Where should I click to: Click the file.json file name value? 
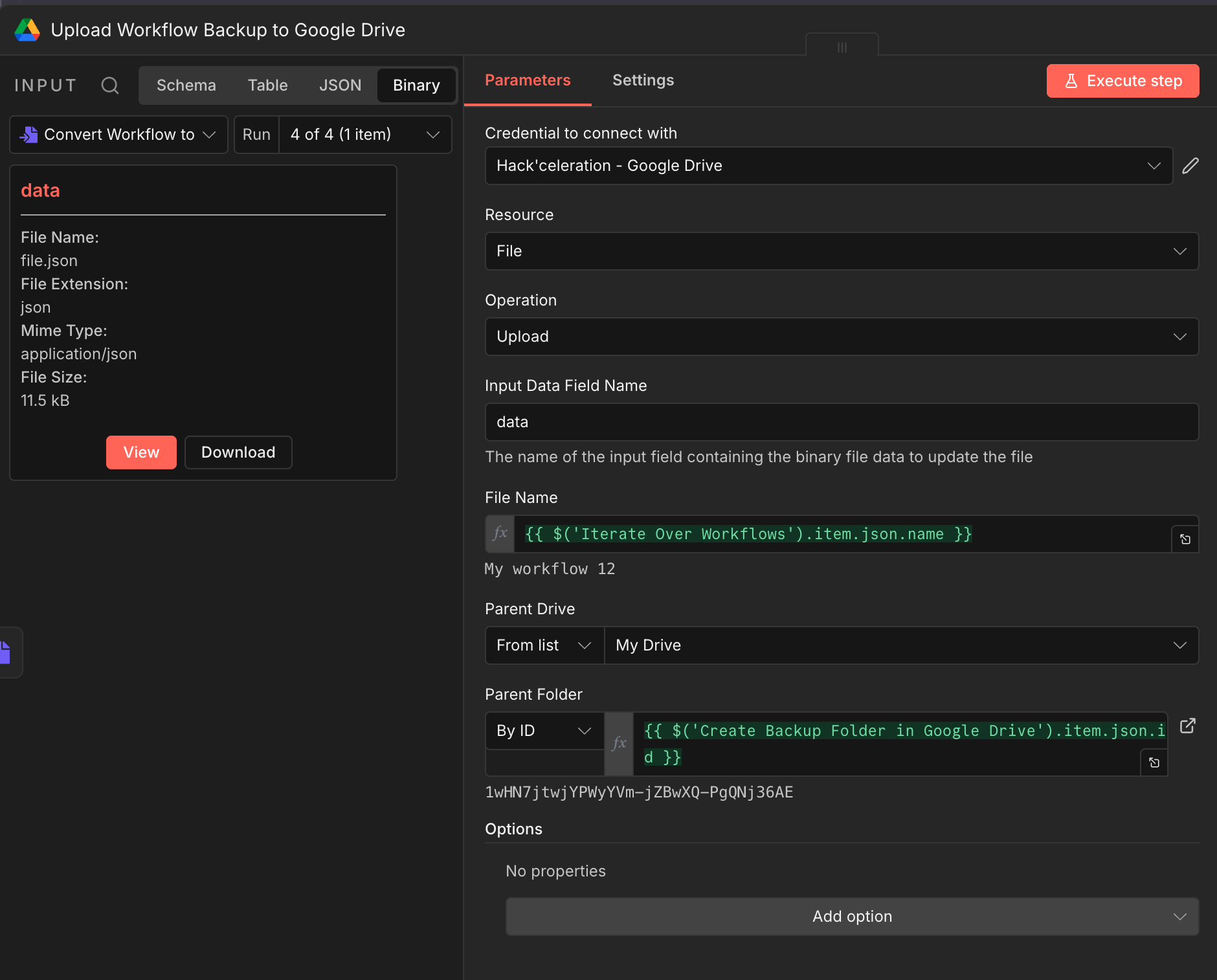(49, 261)
